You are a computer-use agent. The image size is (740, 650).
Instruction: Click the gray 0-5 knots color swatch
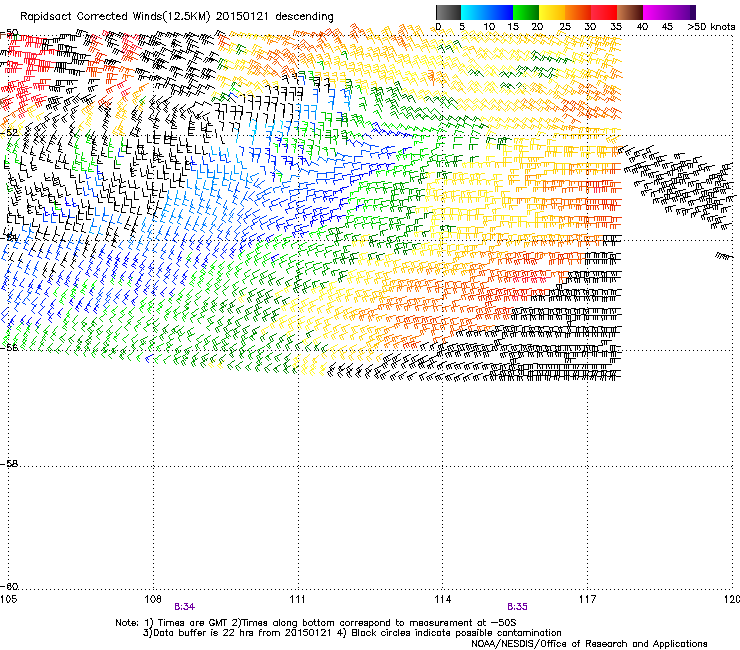(x=448, y=12)
